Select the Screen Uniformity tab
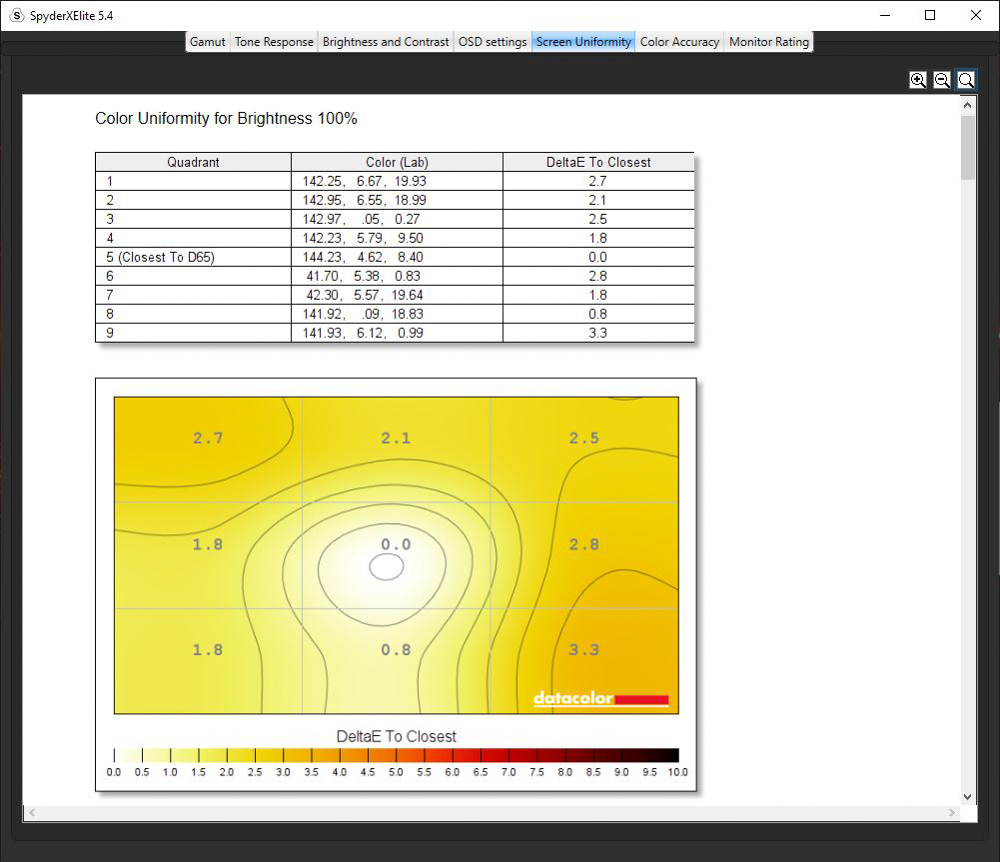 (584, 42)
